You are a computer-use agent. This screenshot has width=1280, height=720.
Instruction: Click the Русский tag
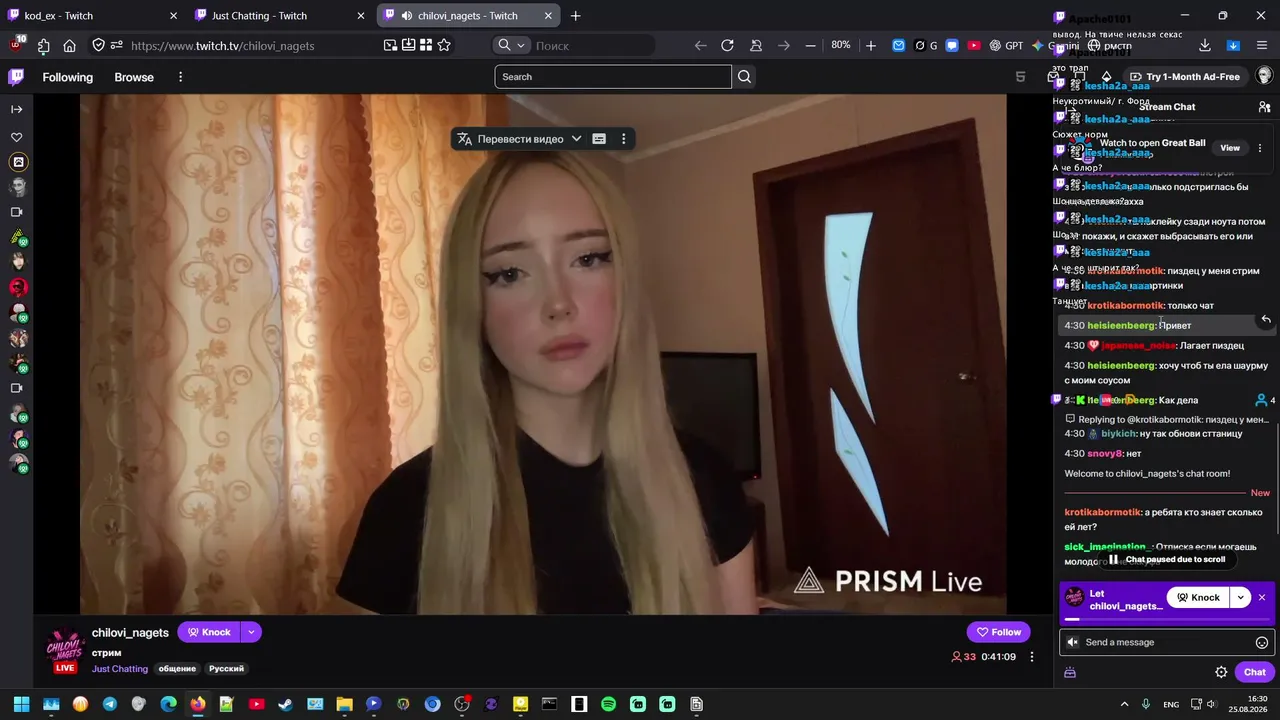point(227,669)
